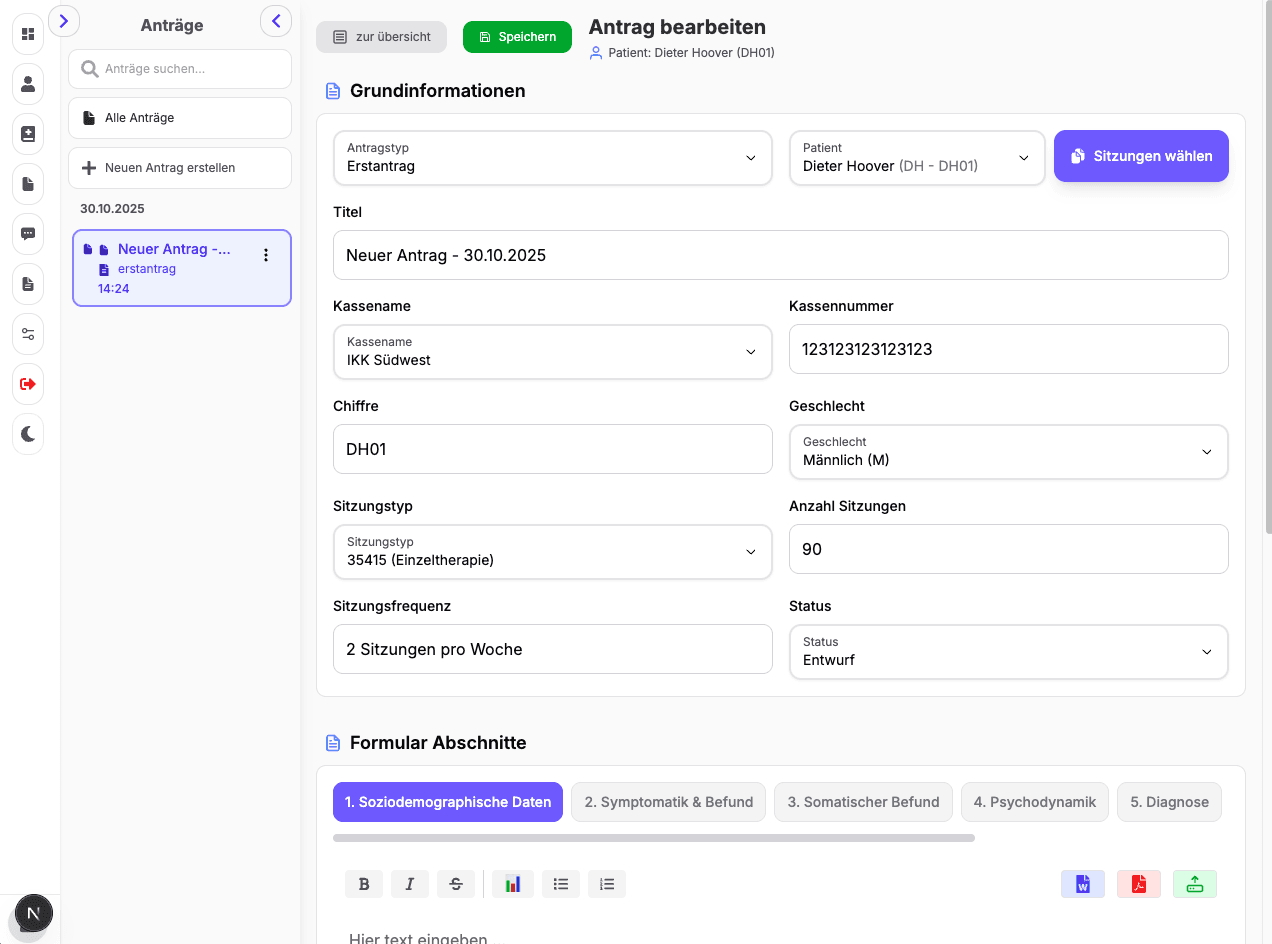Open the Status dropdown showing Entwurf
This screenshot has width=1272, height=944.
pos(1008,652)
